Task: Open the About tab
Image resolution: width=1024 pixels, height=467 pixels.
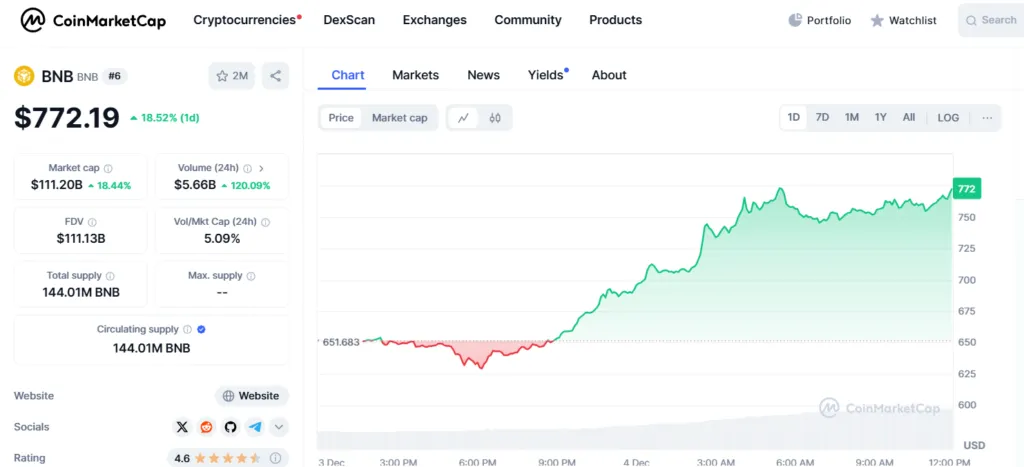Action: tap(609, 75)
